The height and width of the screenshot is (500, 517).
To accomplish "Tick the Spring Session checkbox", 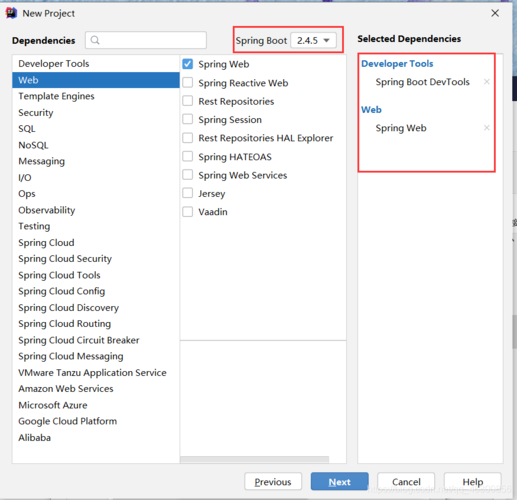I will pos(188,119).
